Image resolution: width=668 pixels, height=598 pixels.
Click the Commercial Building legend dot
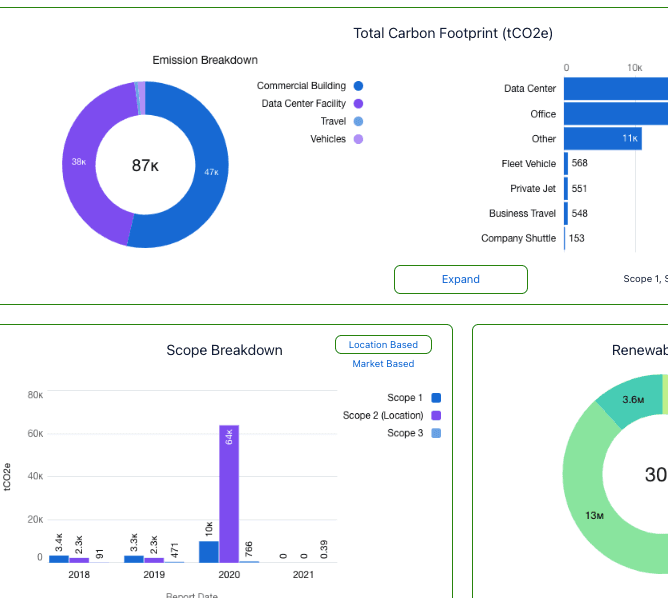(358, 86)
